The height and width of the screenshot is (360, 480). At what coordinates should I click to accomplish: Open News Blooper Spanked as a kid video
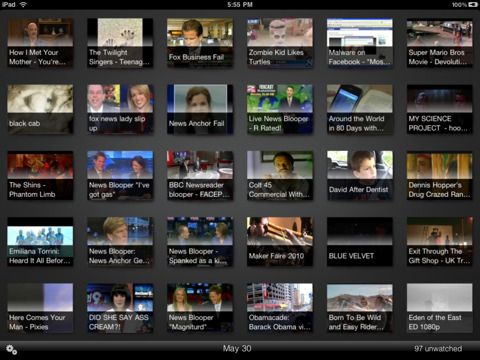(200, 242)
